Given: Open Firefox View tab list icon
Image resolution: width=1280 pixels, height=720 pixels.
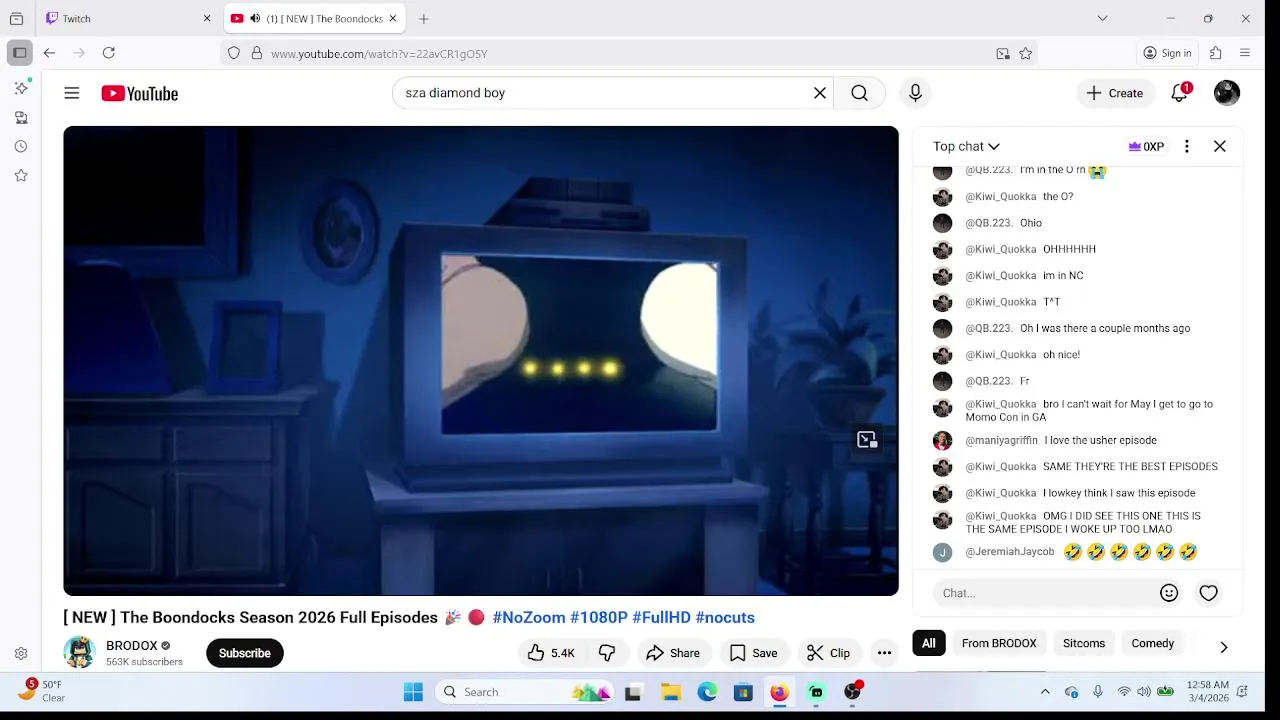Looking at the screenshot, I should coord(16,18).
